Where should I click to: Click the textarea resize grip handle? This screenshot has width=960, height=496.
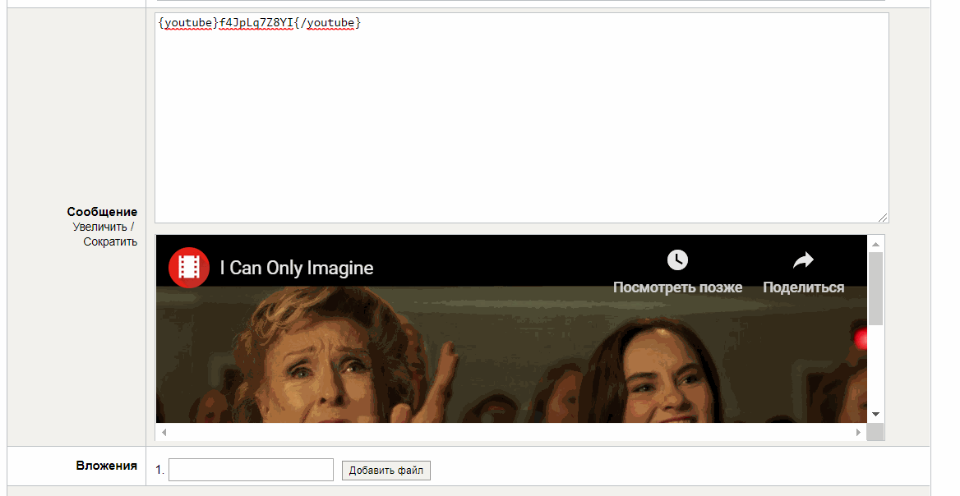(x=882, y=217)
